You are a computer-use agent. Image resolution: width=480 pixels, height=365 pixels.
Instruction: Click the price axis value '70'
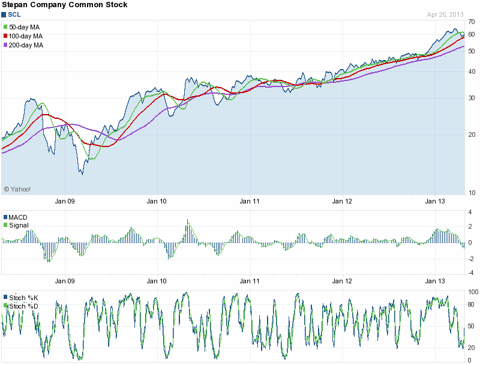click(471, 22)
